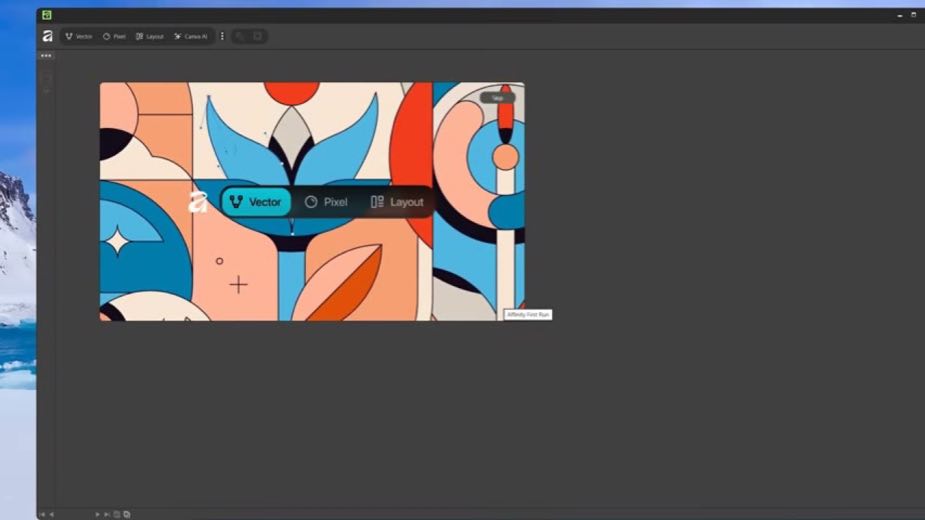Click the overlapping-squares icon in bottom bar
This screenshot has width=925, height=520.
click(127, 514)
